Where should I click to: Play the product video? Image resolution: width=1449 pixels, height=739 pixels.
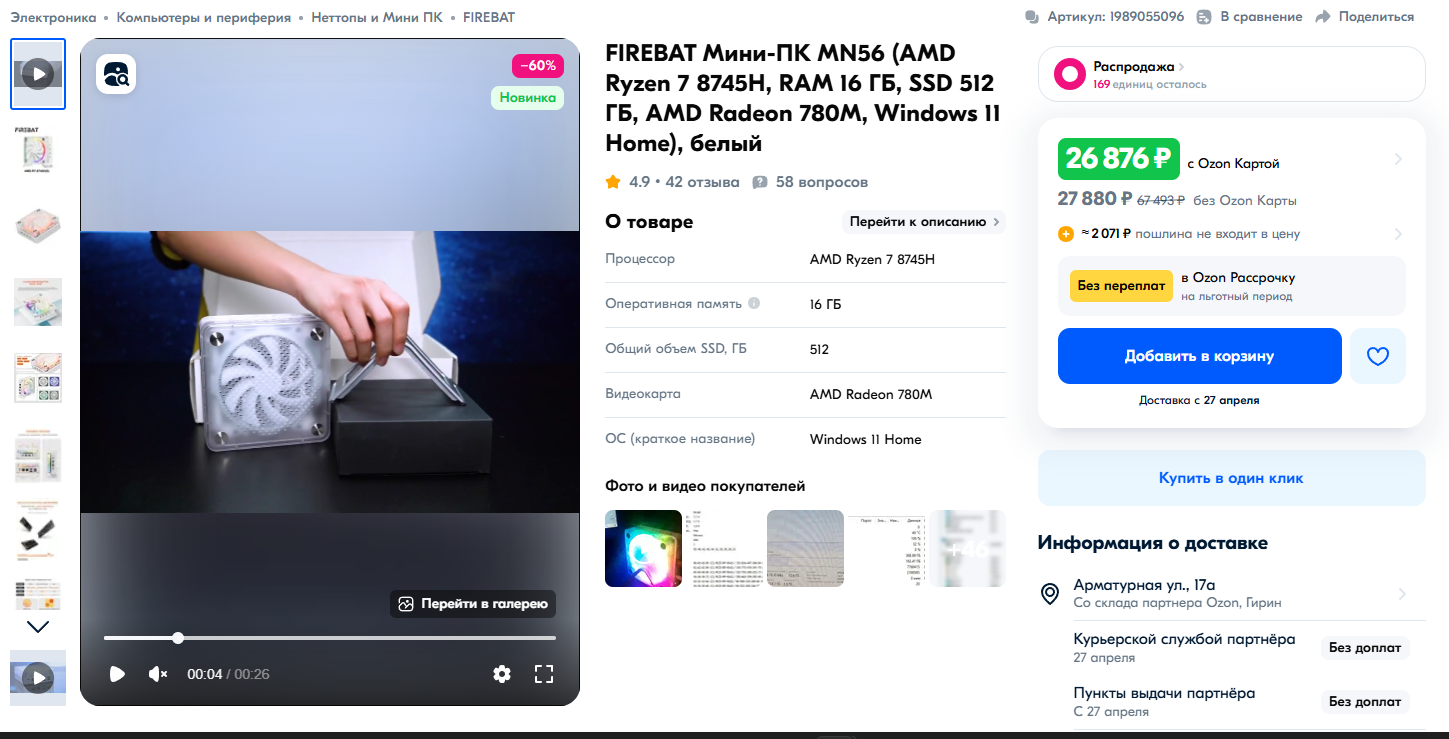[117, 674]
